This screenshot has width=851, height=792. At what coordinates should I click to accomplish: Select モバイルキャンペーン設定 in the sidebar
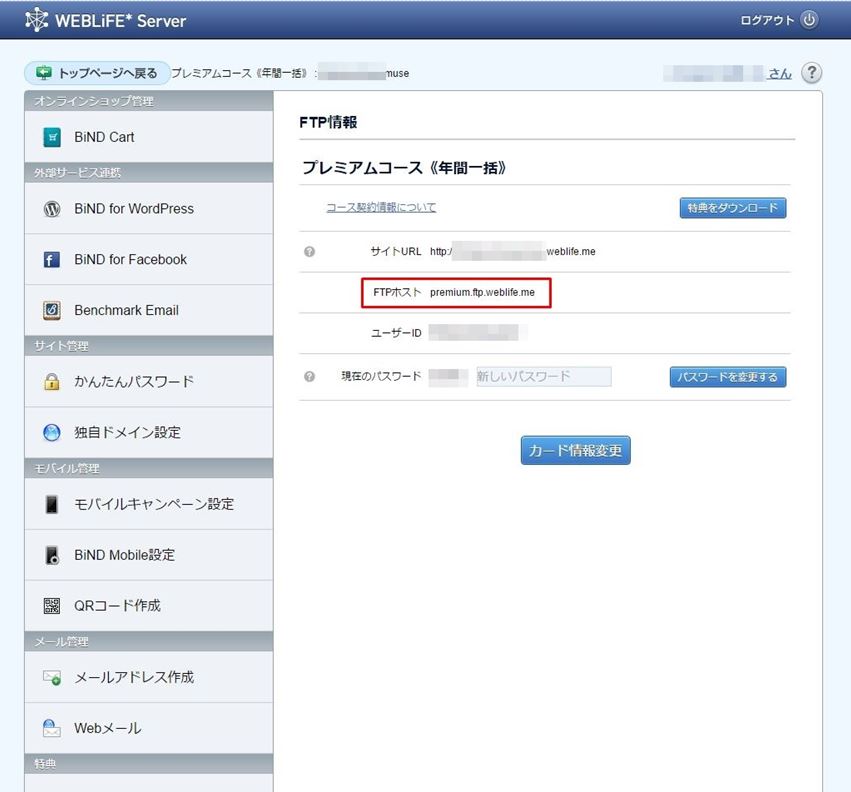point(149,504)
